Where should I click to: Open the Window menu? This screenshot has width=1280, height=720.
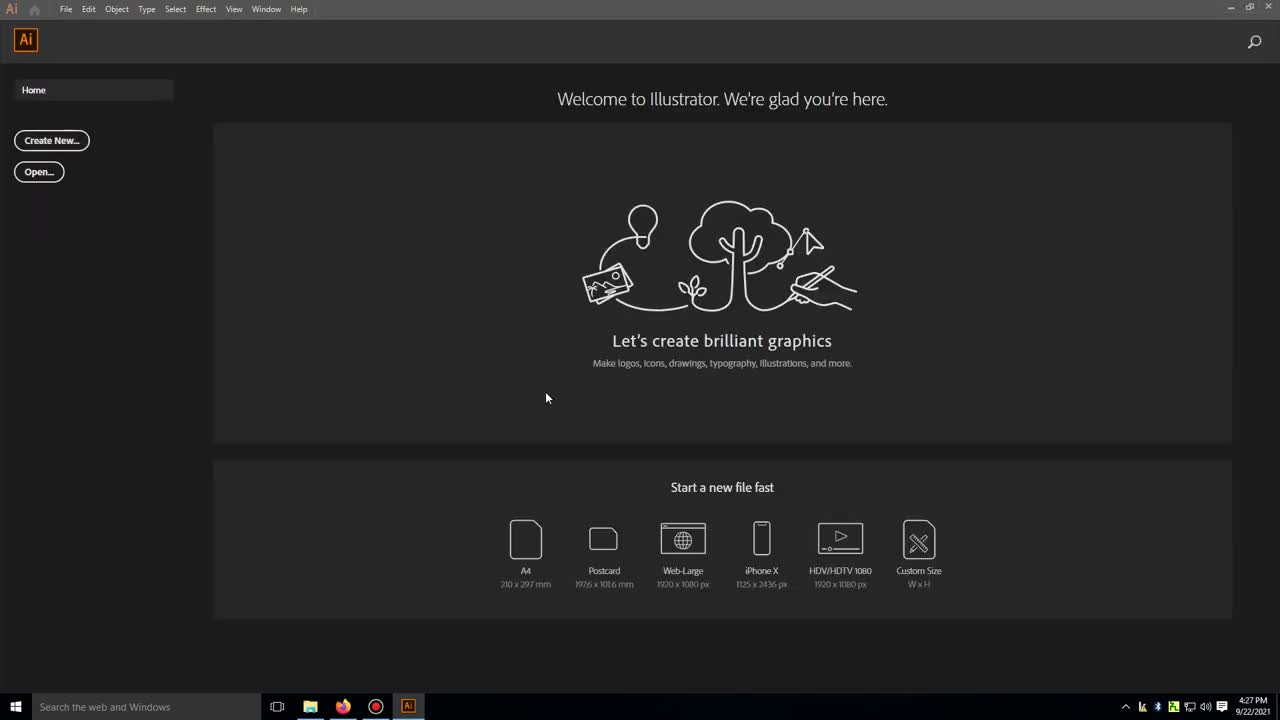(266, 9)
